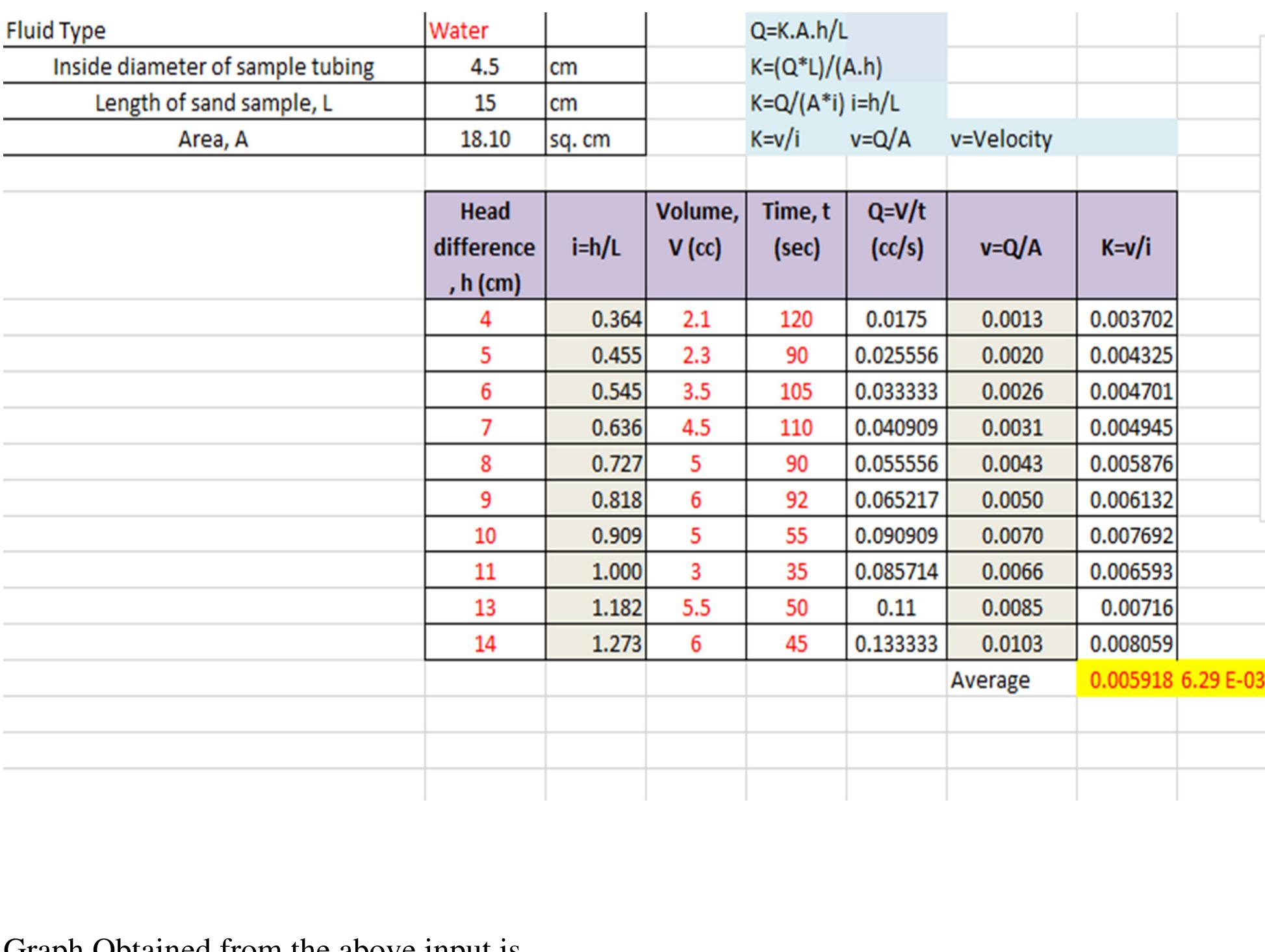Click the v=Q/A column header
1265x952 pixels.
[1011, 247]
